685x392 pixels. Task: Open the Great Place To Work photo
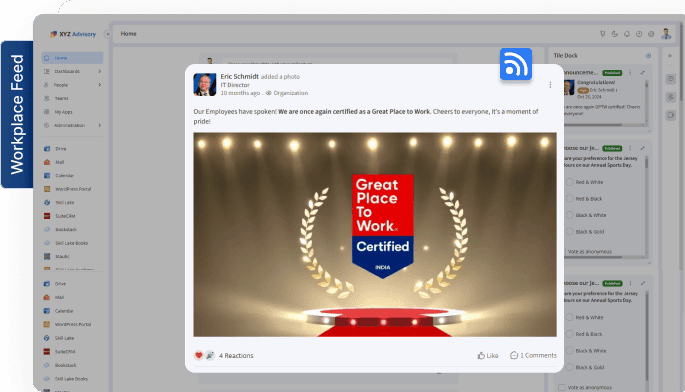point(375,234)
